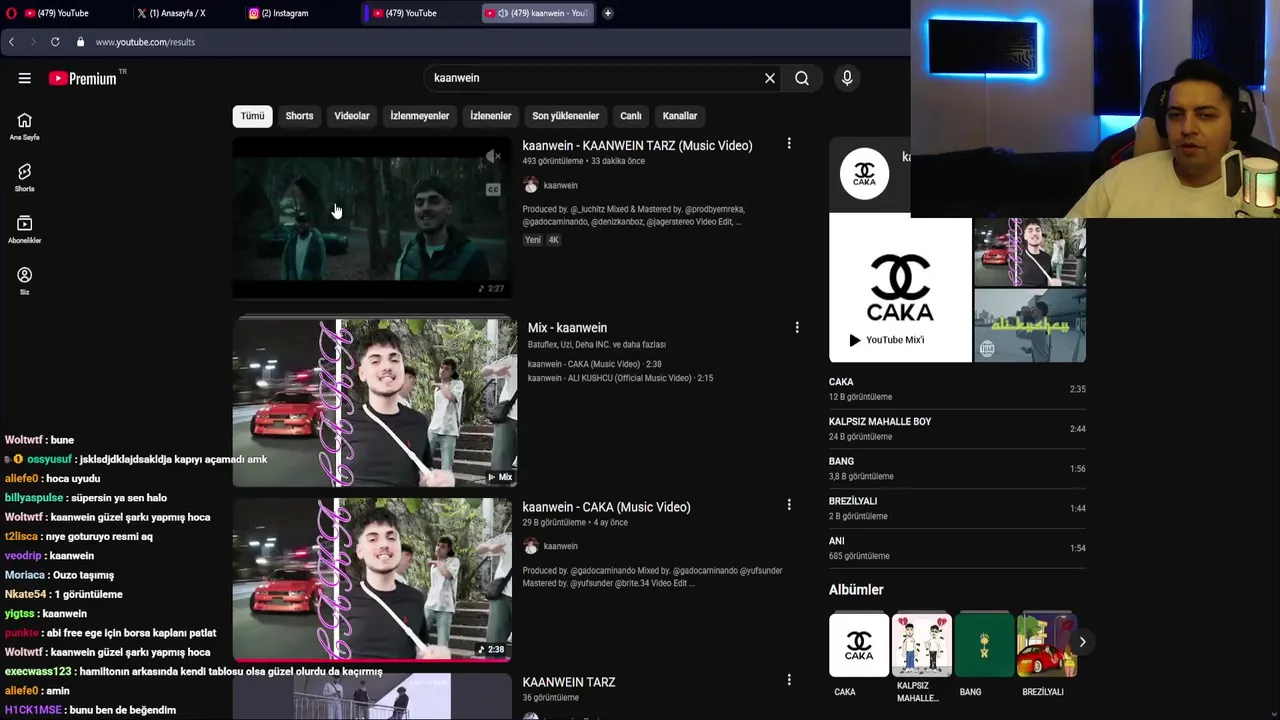Viewport: 1280px width, 720px height.
Task: Go forward with the browser forward arrow
Action: pos(32,42)
